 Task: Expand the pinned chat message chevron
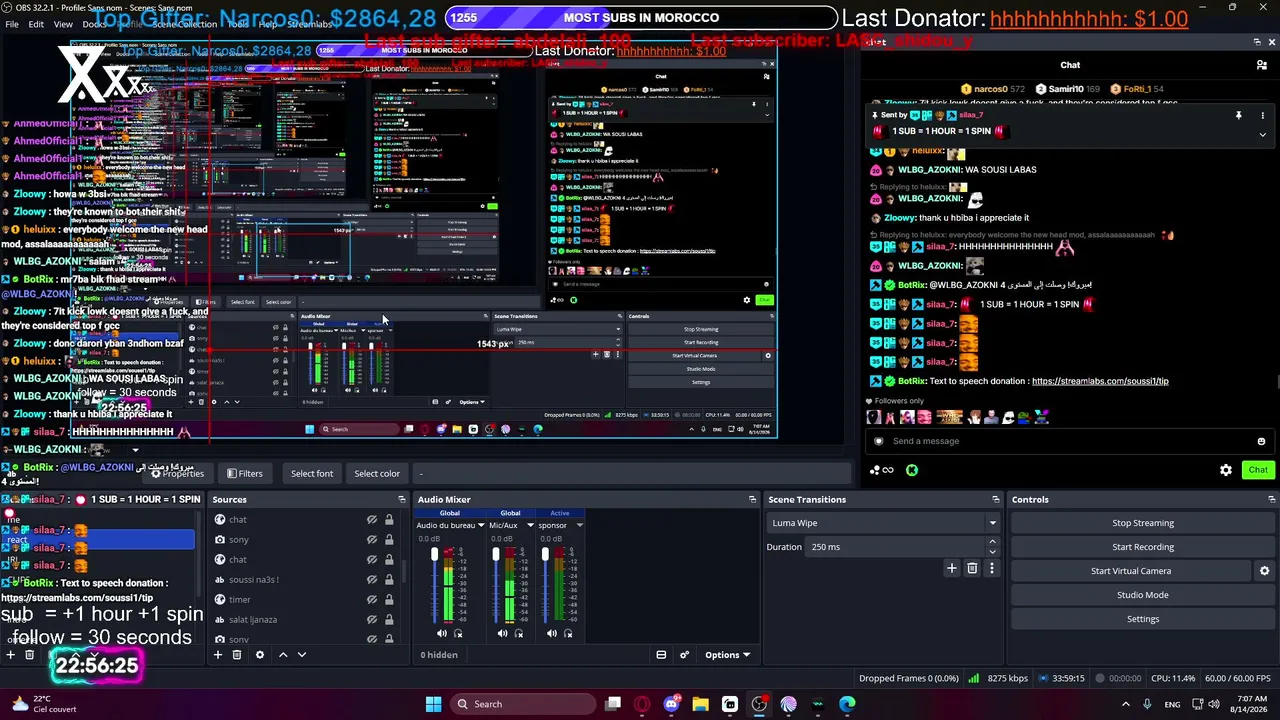1262,134
